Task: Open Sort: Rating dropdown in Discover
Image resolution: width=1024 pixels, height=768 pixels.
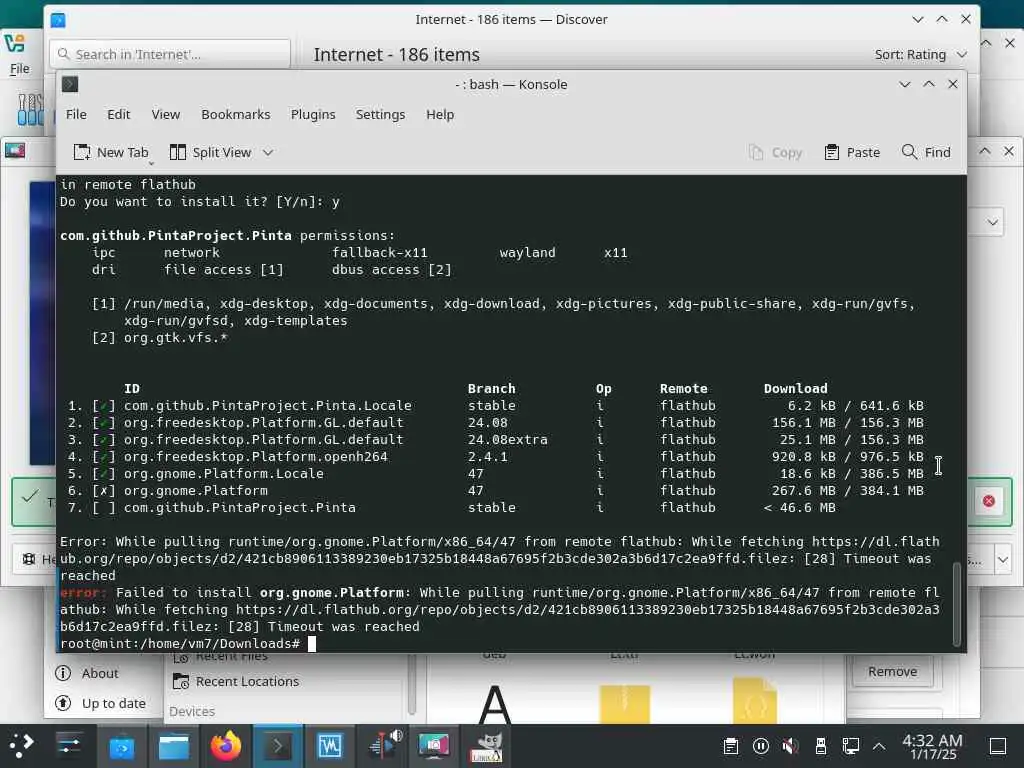Action: pos(921,55)
